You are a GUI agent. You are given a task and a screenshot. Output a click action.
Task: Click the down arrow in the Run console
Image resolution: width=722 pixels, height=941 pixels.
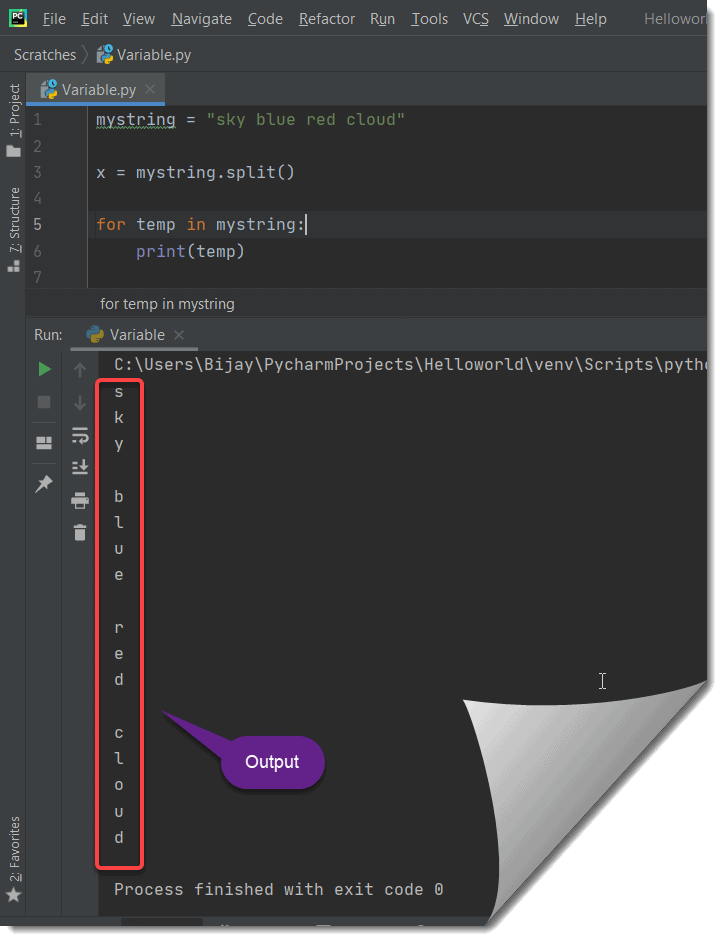80,403
